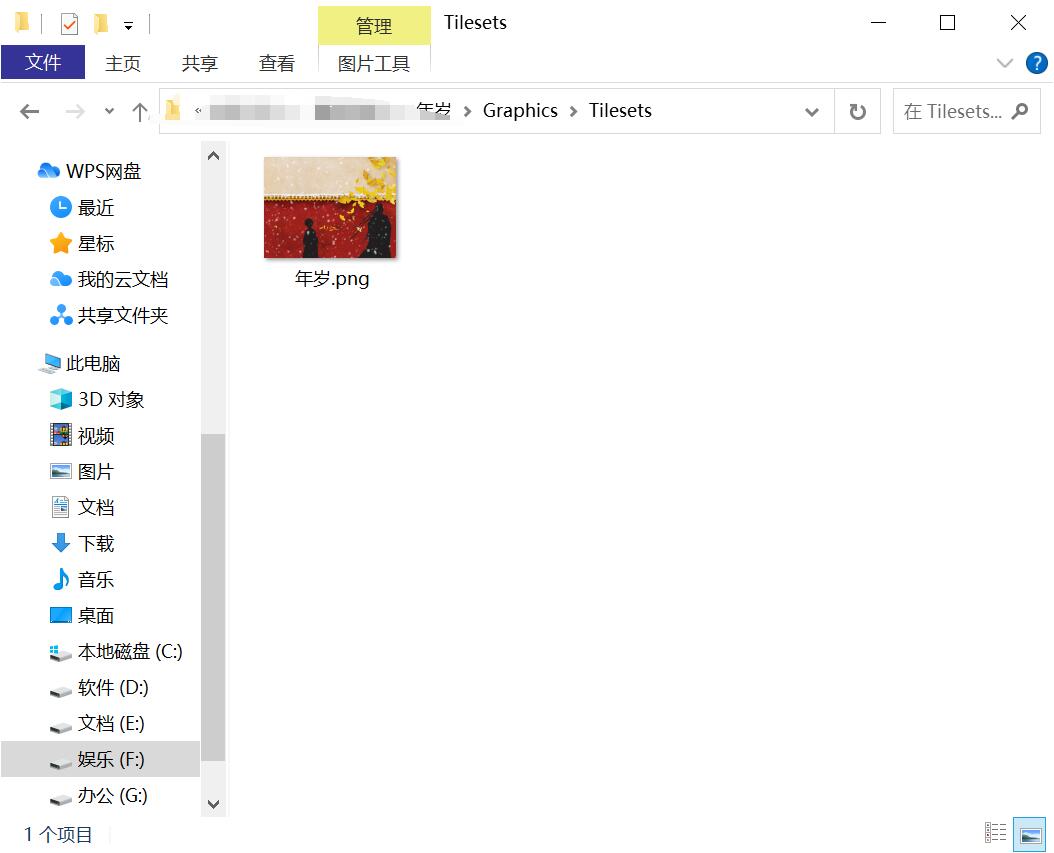
Task: Click the sidebar scroll down arrow
Action: coord(213,804)
